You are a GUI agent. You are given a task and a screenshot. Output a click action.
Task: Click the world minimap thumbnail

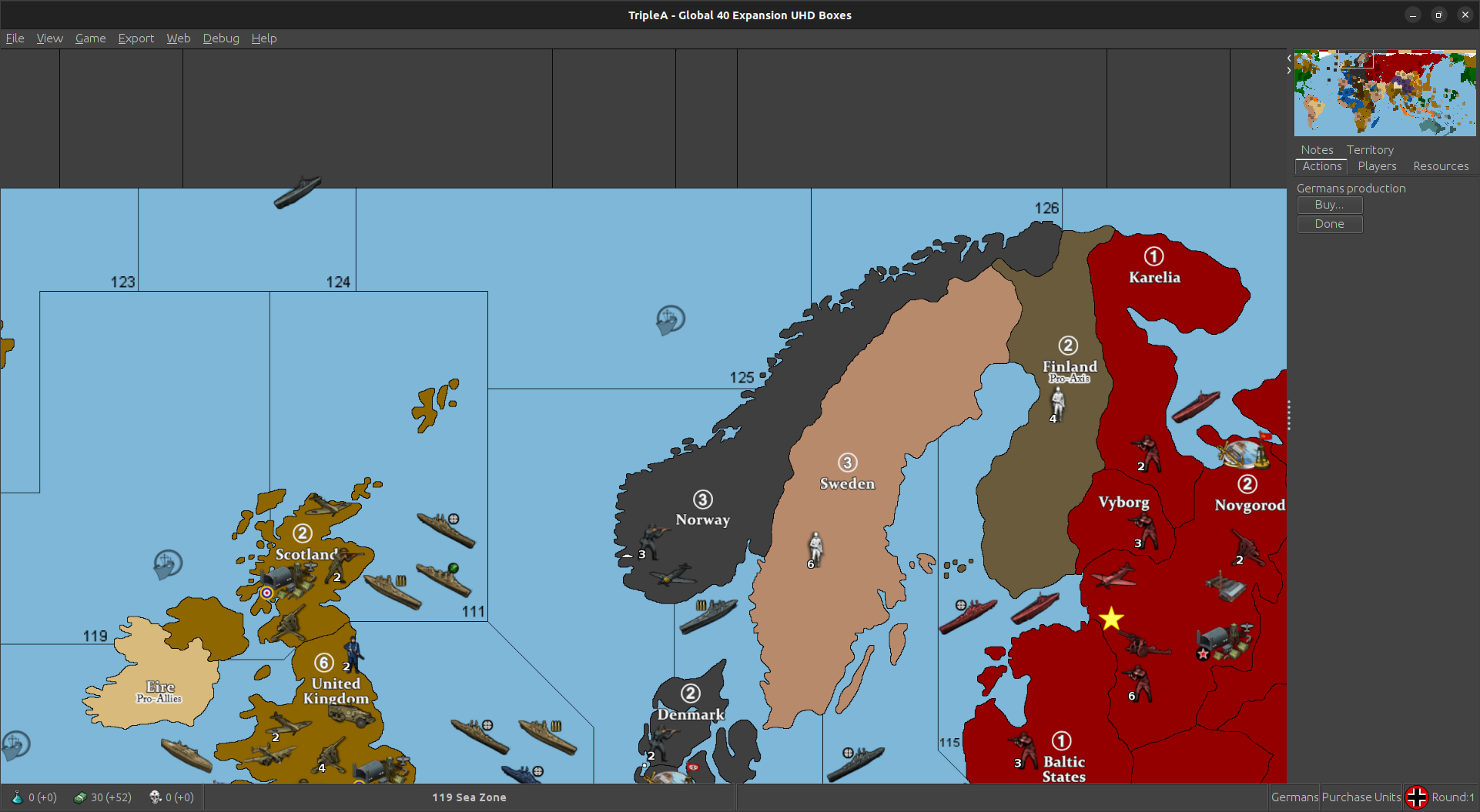click(x=1385, y=93)
